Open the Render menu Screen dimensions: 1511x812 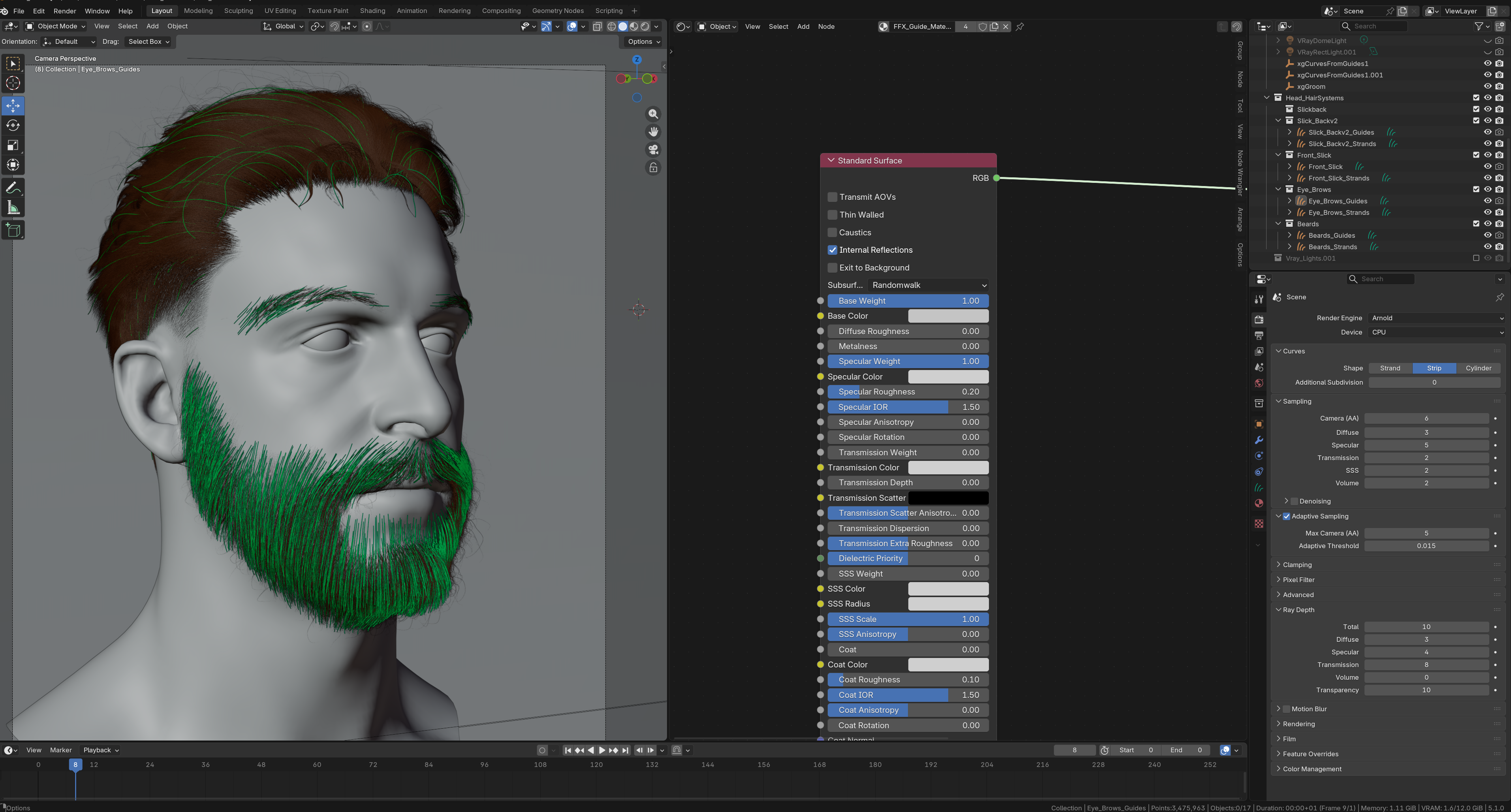point(64,11)
